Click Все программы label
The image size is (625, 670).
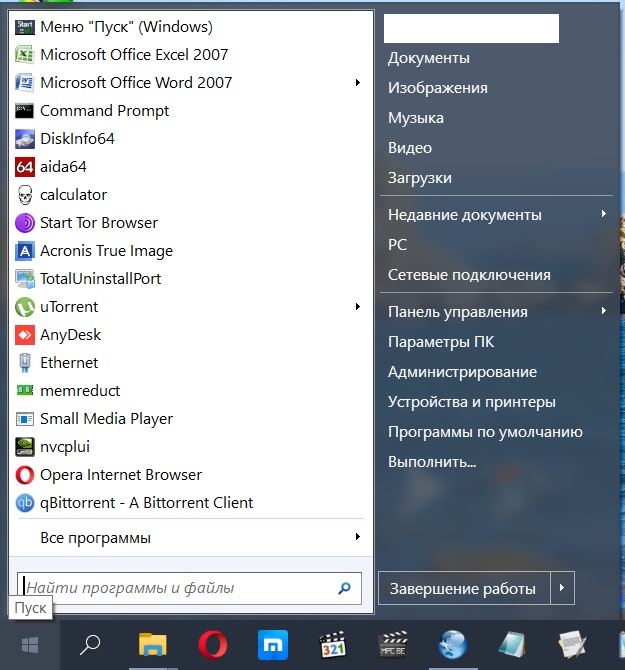coord(95,538)
